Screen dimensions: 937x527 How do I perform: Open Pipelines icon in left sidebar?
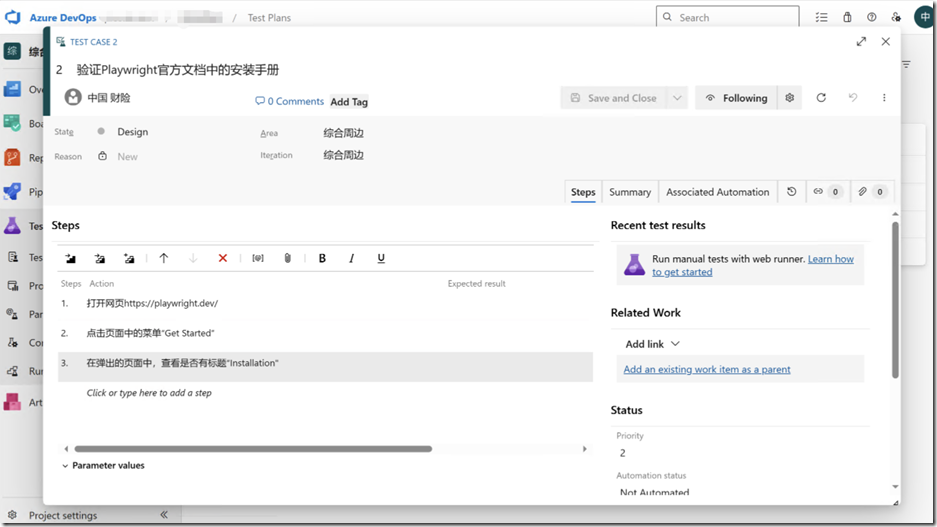coord(12,191)
